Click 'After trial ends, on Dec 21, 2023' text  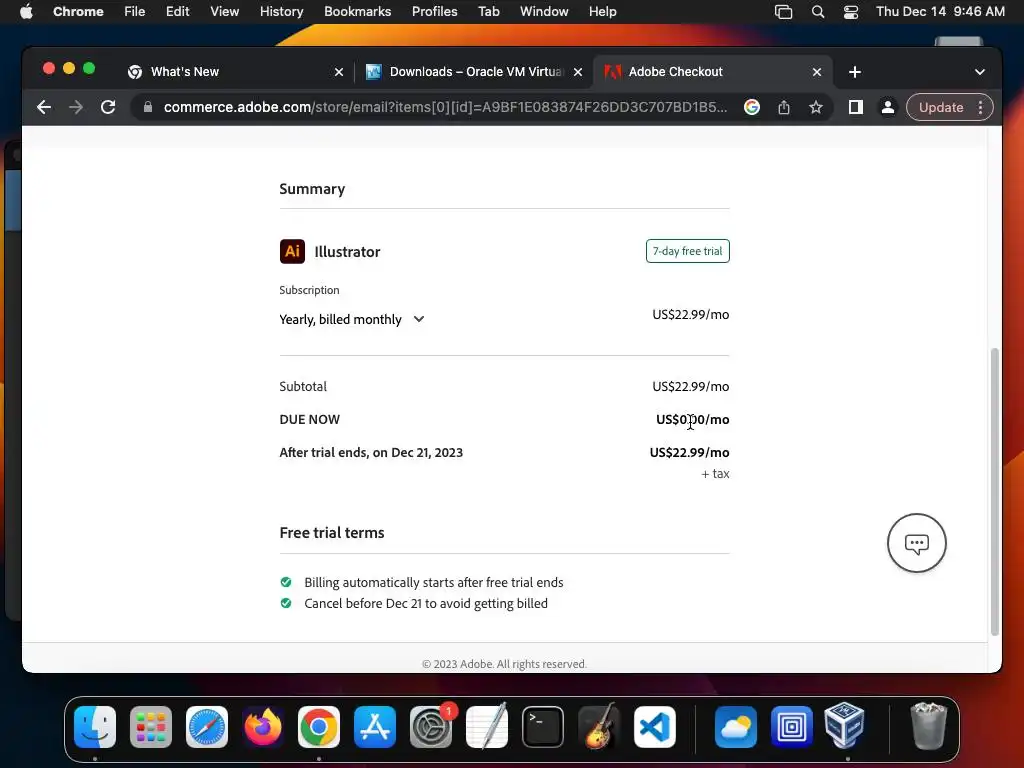(371, 453)
